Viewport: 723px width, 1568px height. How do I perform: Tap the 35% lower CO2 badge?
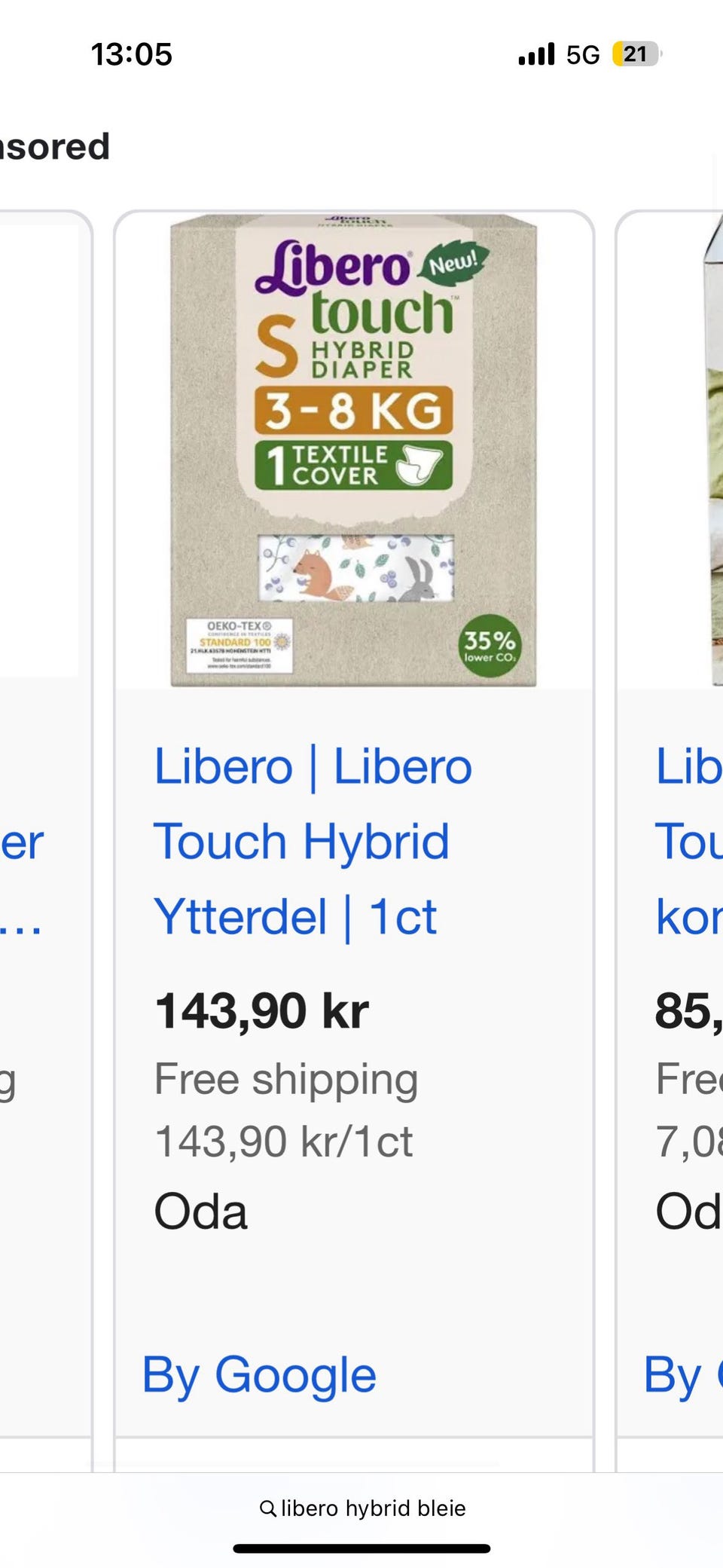pyautogui.click(x=490, y=646)
